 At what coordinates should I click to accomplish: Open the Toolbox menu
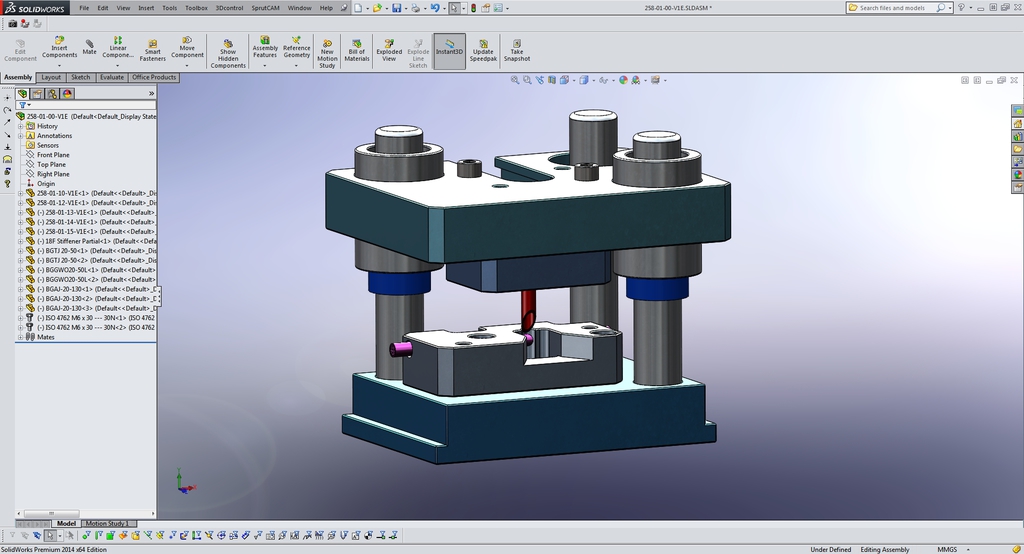click(196, 7)
